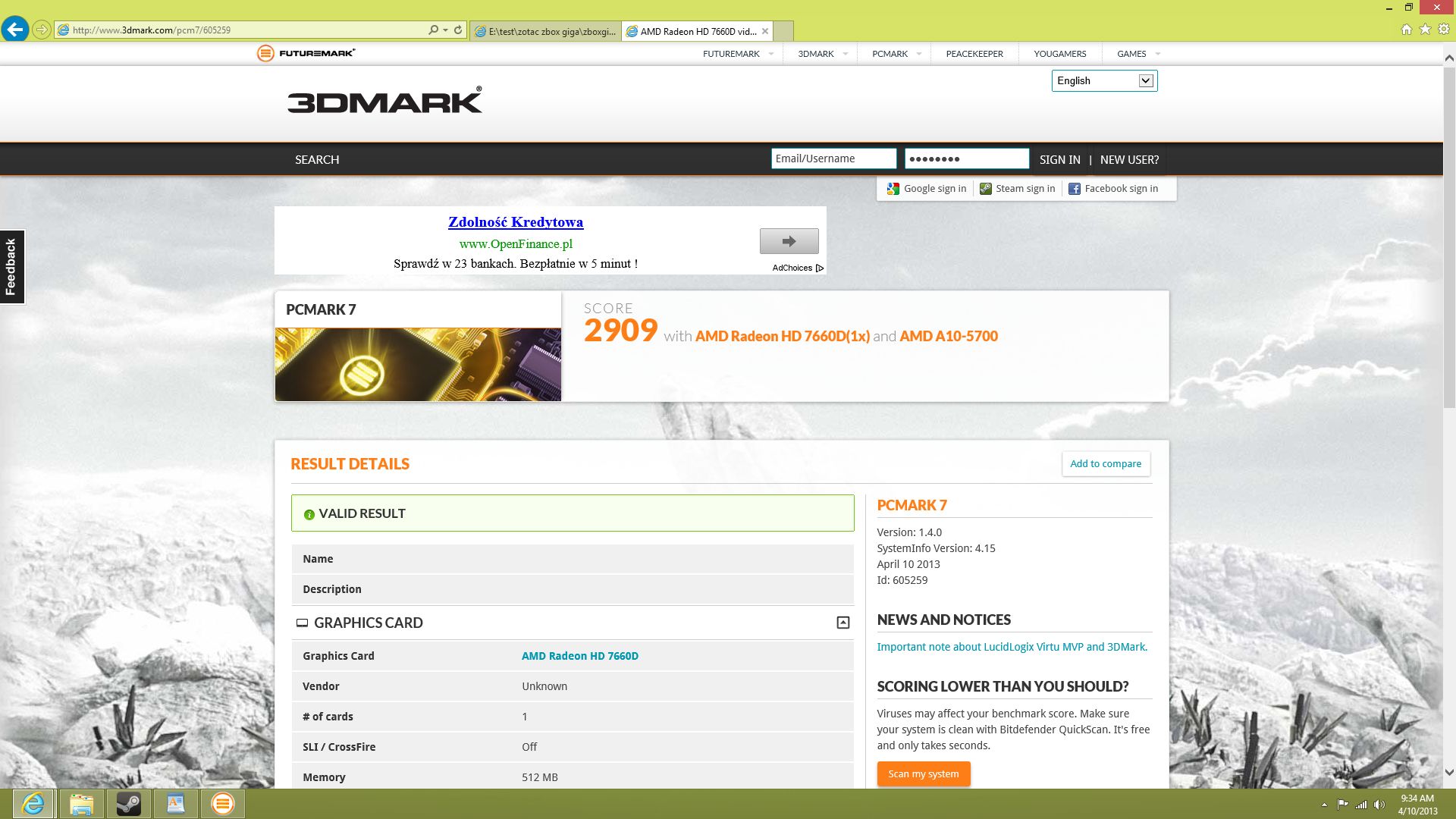Open the network signal tray icon

1361,804
